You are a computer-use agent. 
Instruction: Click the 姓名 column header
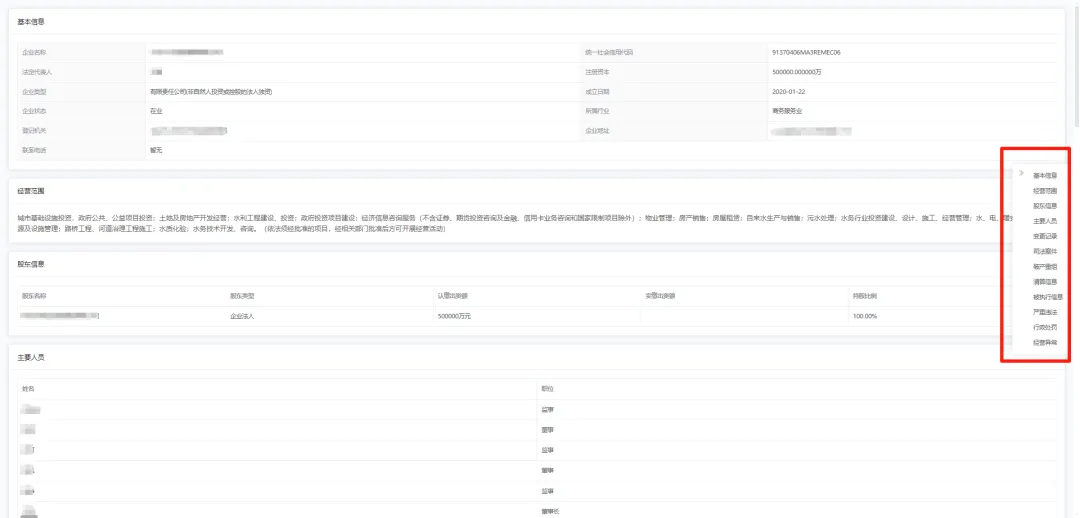[28, 389]
